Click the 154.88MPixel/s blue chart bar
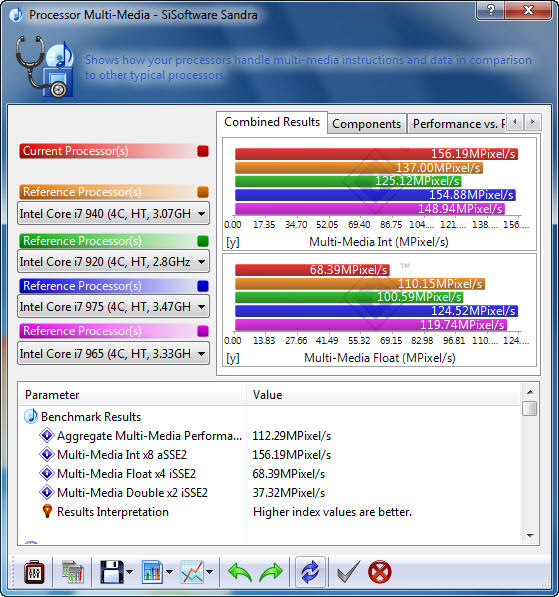 375,195
